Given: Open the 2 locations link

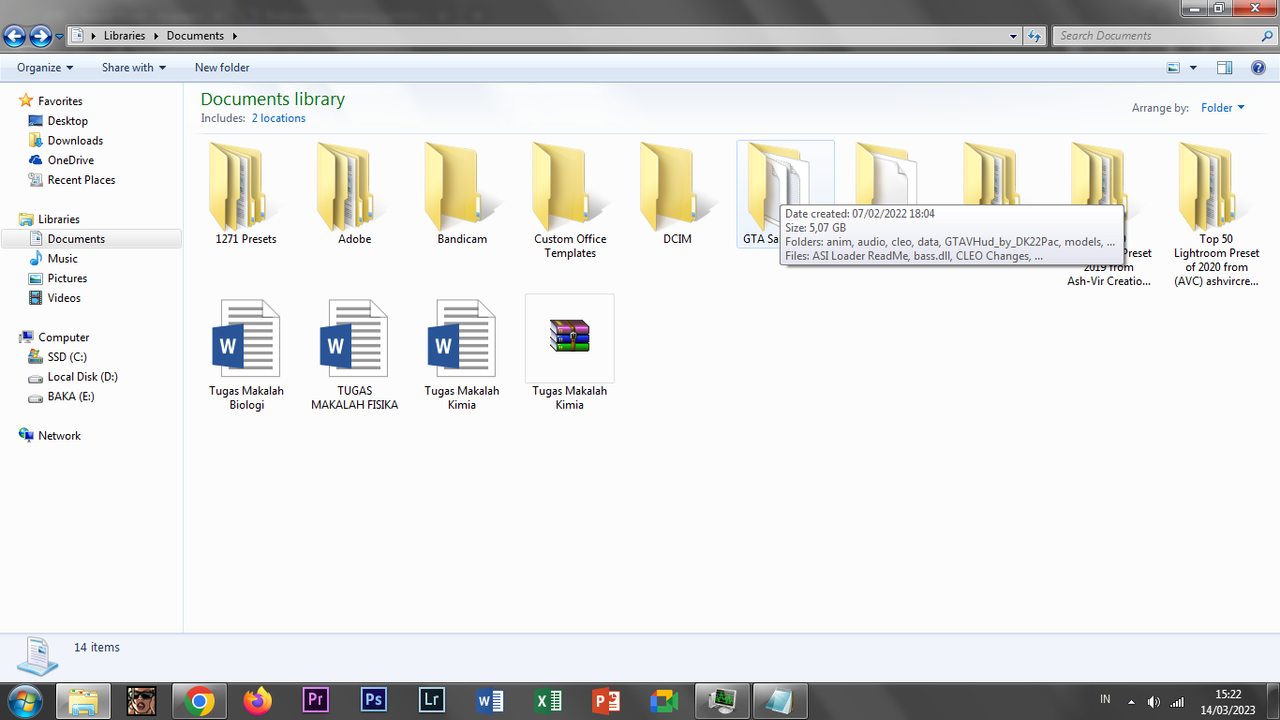Looking at the screenshot, I should tap(278, 118).
